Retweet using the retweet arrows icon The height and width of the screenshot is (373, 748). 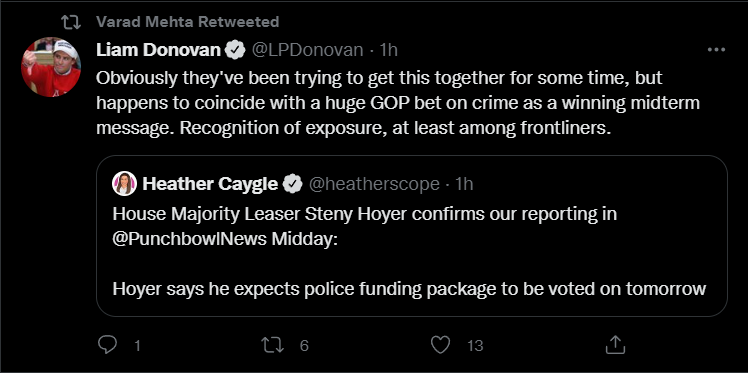[x=273, y=345]
